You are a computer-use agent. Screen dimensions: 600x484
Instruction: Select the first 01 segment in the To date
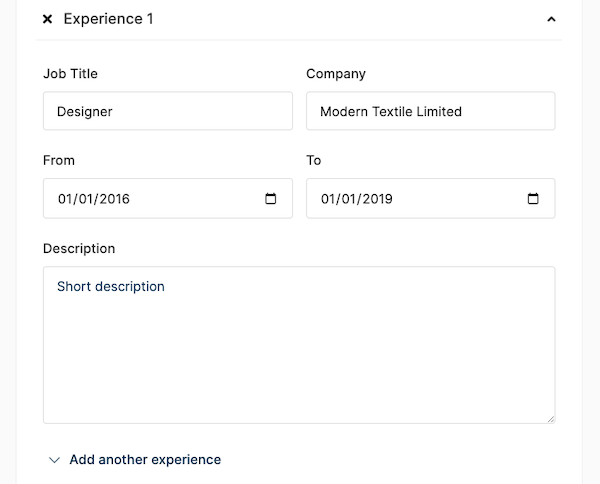pyautogui.click(x=328, y=198)
